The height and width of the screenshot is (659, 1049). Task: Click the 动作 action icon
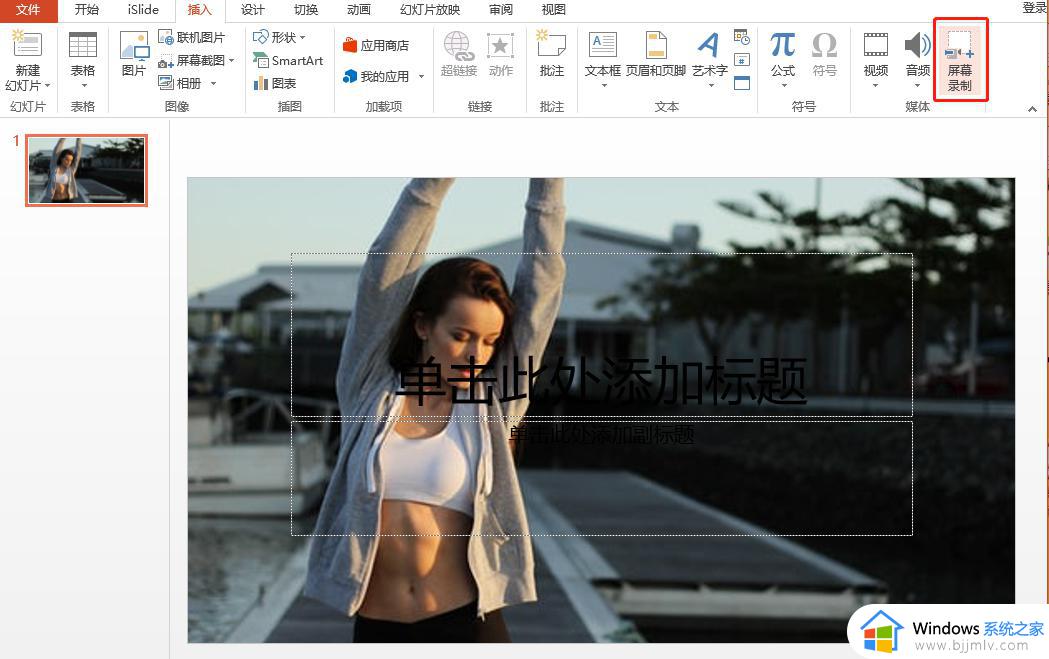pyautogui.click(x=500, y=45)
